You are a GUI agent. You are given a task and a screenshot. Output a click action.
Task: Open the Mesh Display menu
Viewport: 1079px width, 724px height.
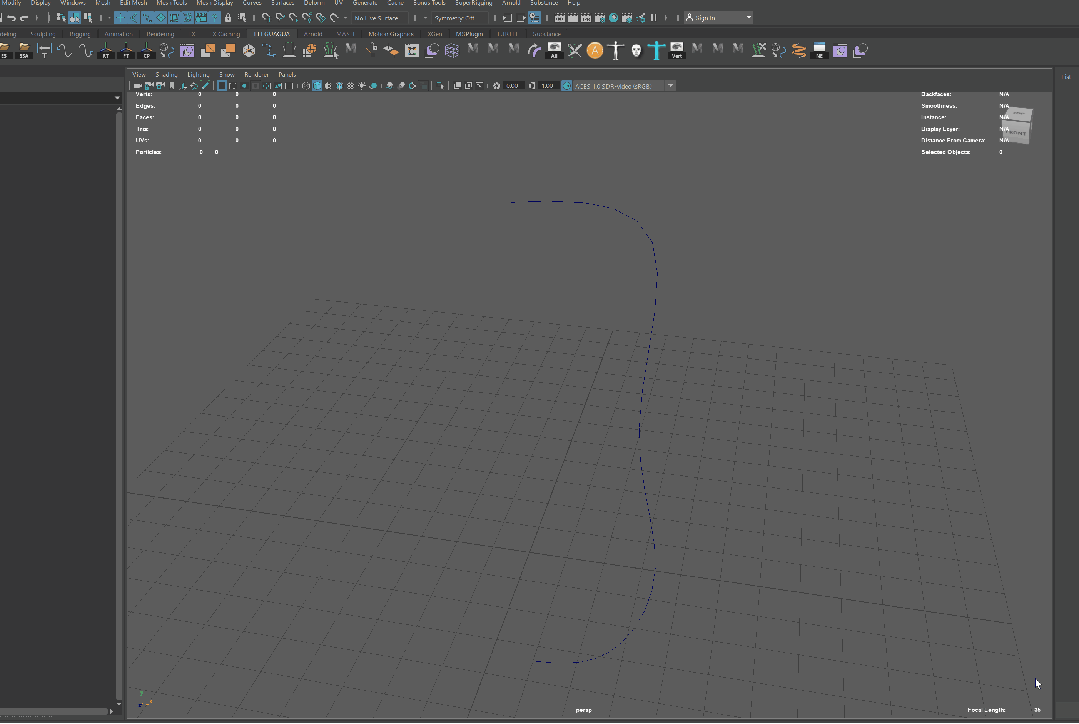[215, 3]
